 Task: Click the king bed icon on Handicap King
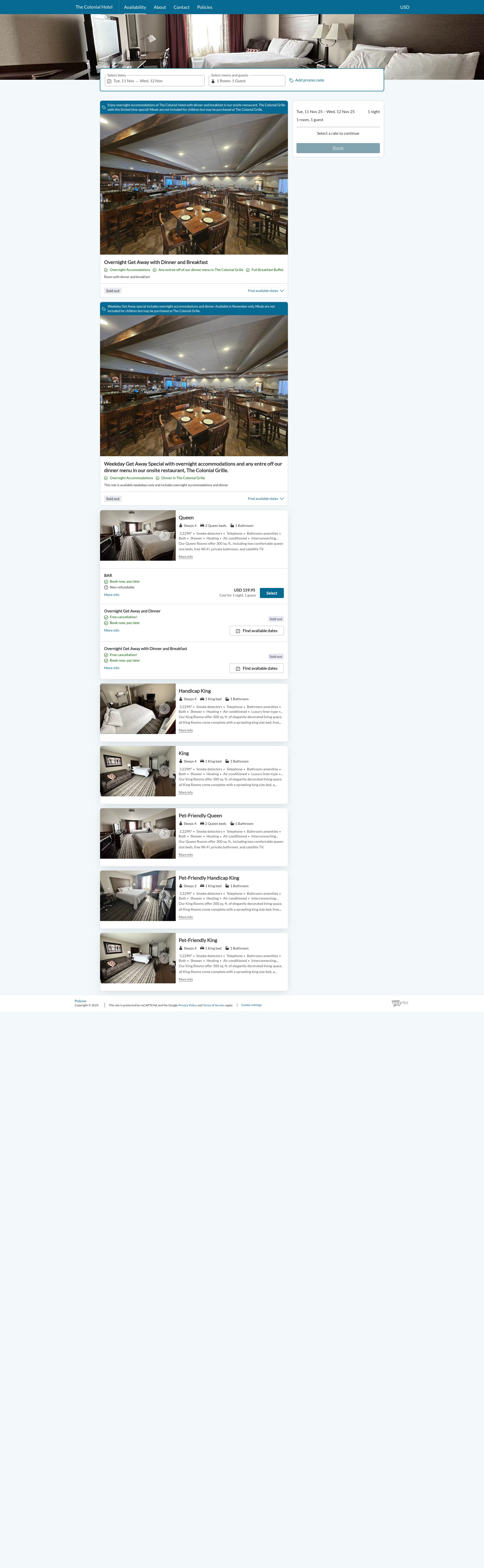click(202, 699)
